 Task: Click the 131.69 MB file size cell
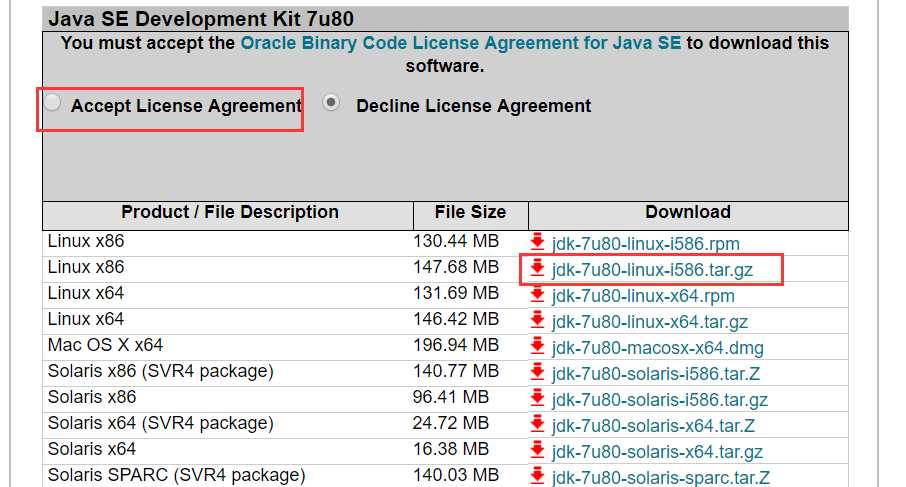click(x=455, y=293)
